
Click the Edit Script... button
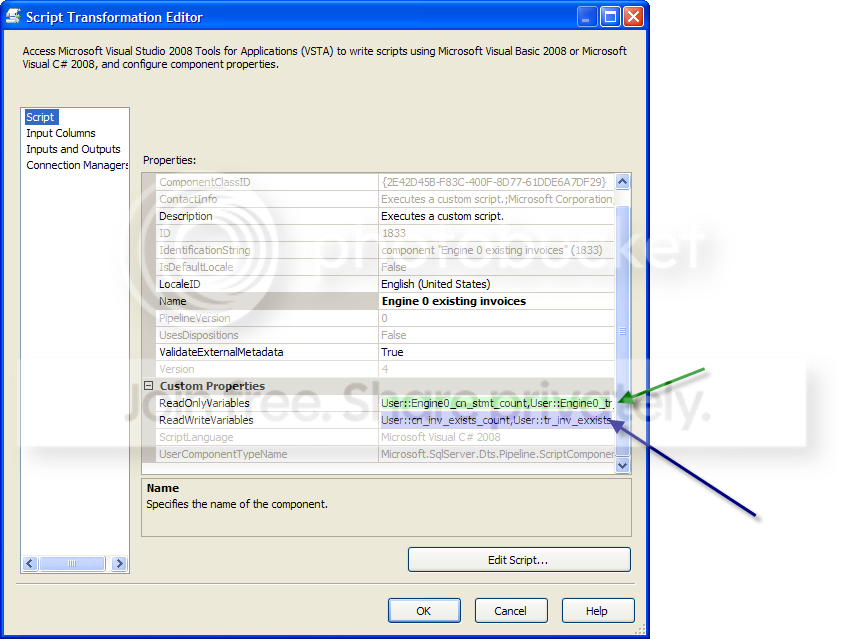point(519,560)
